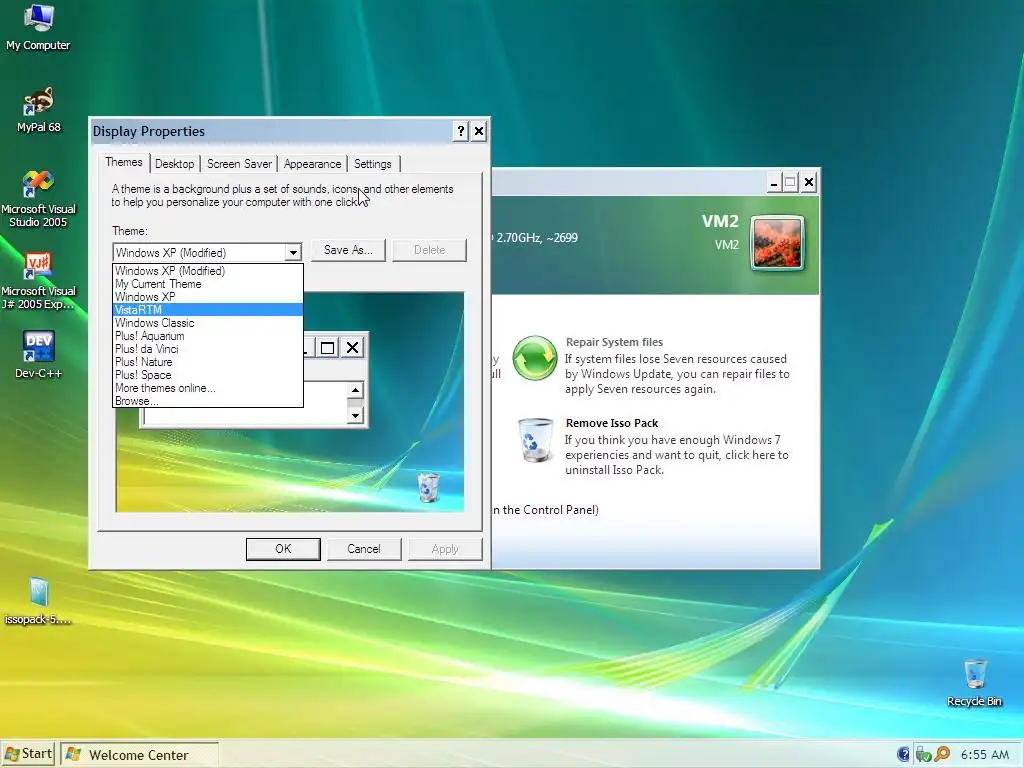Click the Repair System files green icon
This screenshot has width=1024, height=768.
[535, 358]
